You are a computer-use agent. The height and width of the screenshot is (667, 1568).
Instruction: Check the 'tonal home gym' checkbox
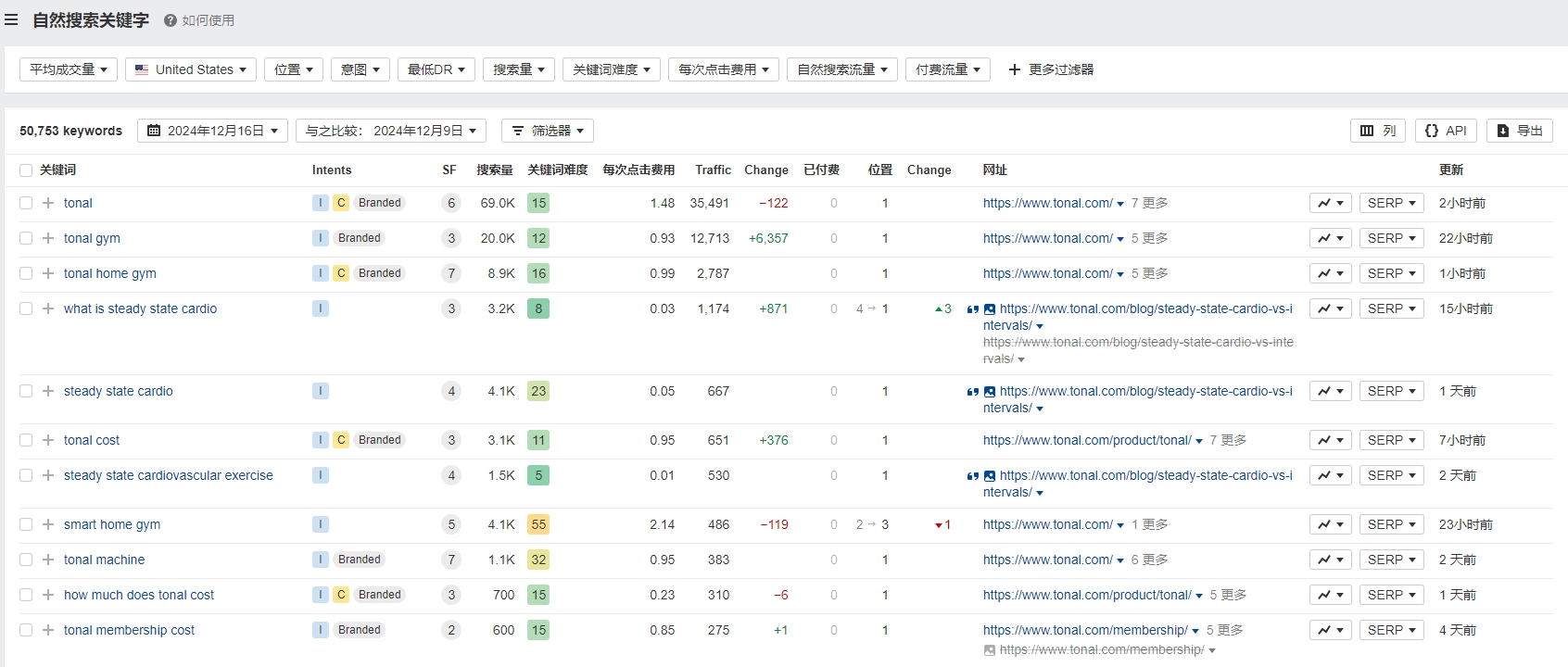(26, 273)
